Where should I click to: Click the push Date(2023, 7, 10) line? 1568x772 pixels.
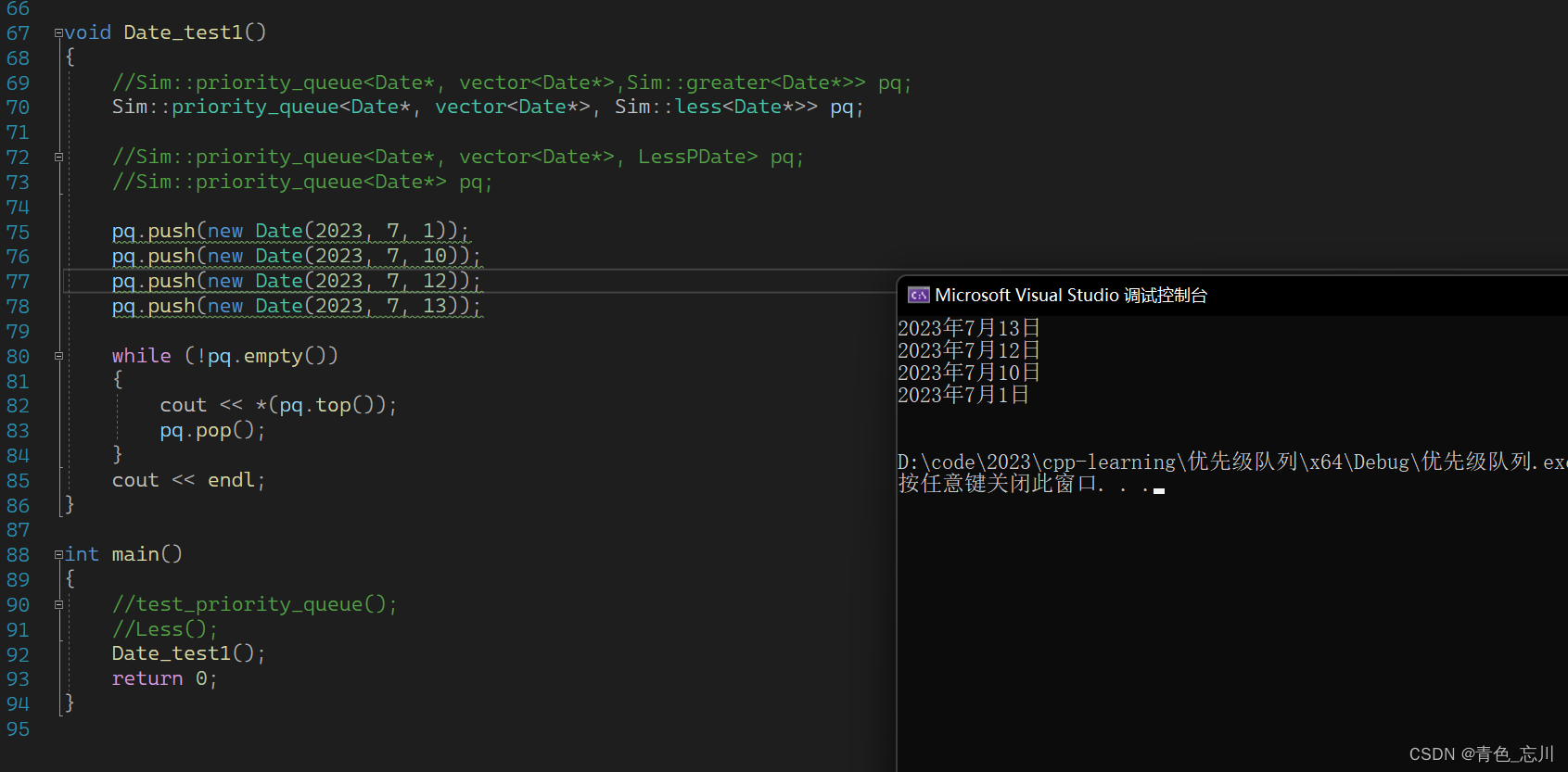297,256
